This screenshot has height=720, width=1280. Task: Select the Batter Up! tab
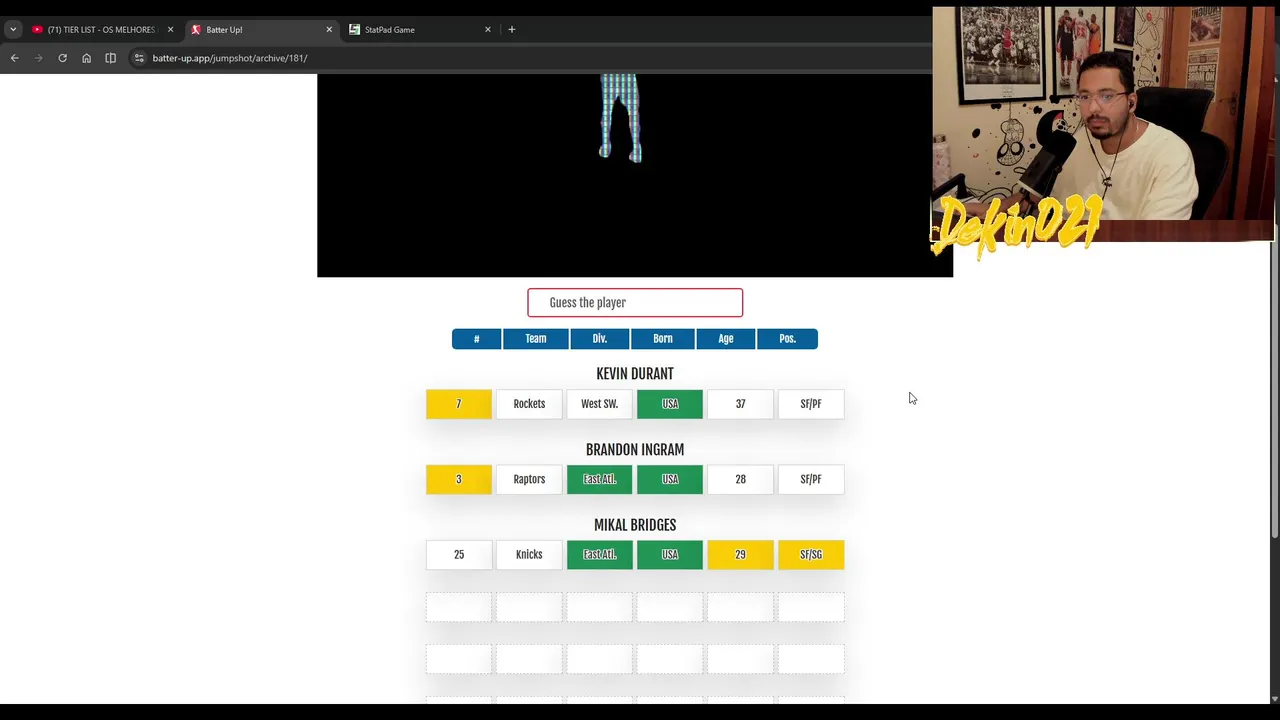pyautogui.click(x=260, y=30)
